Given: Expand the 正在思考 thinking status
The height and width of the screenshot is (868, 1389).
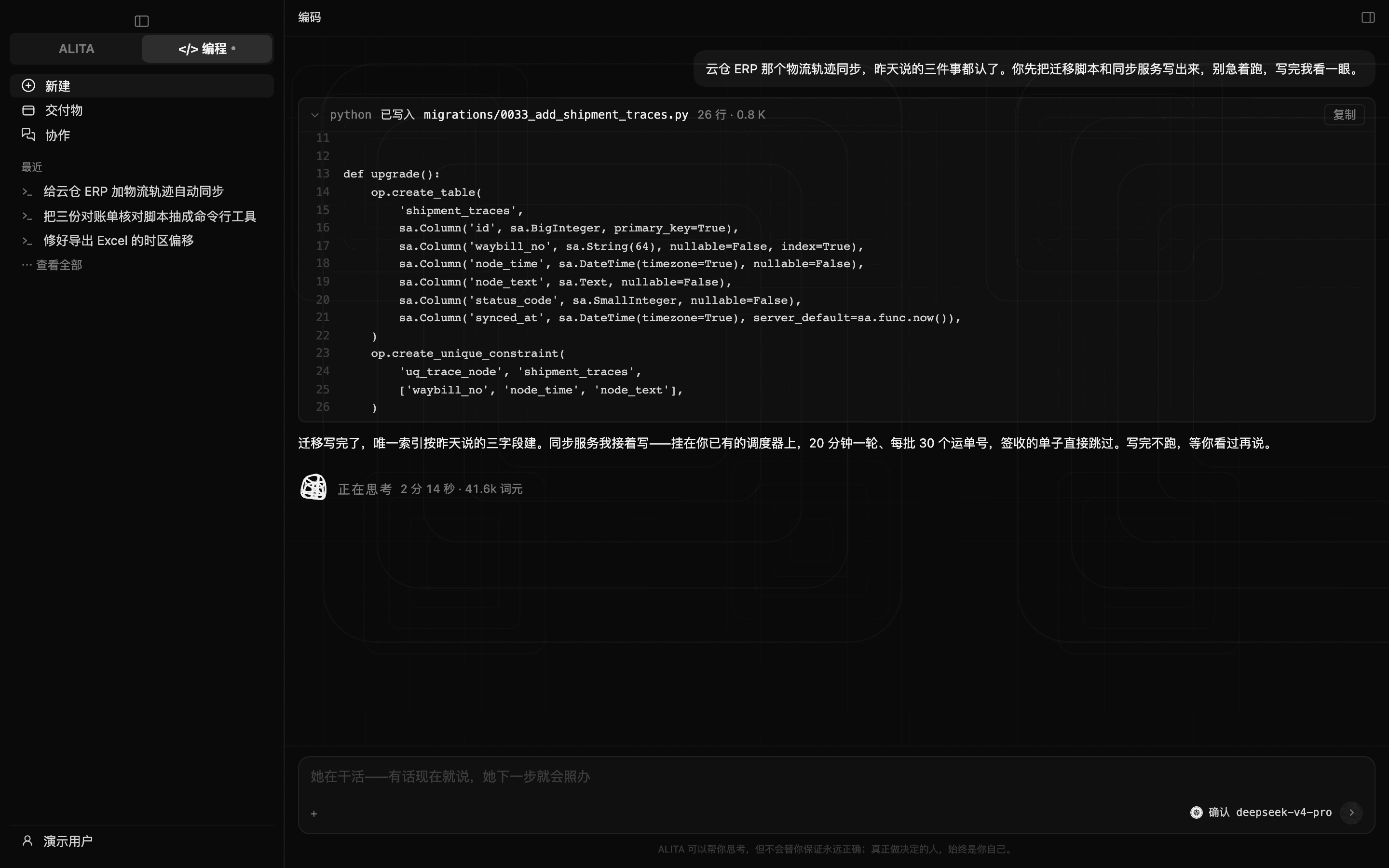Looking at the screenshot, I should [x=365, y=488].
